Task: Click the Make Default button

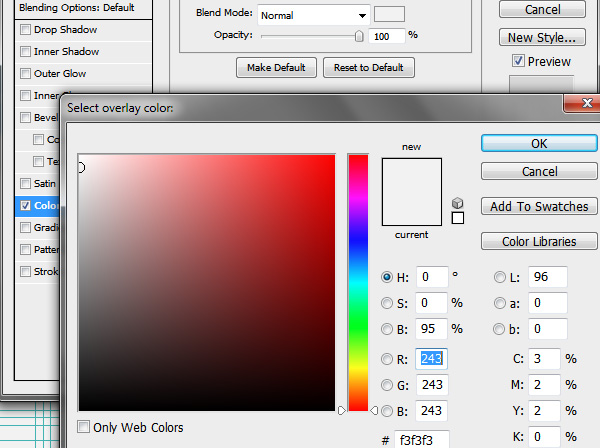Action: pyautogui.click(x=276, y=68)
